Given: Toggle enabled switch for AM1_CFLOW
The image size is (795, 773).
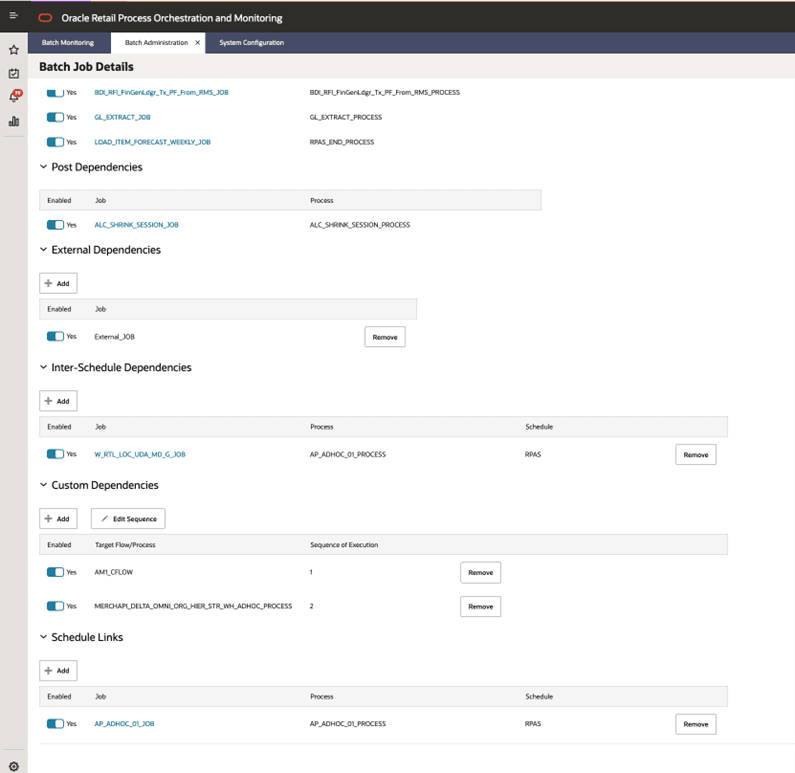Looking at the screenshot, I should click(55, 572).
